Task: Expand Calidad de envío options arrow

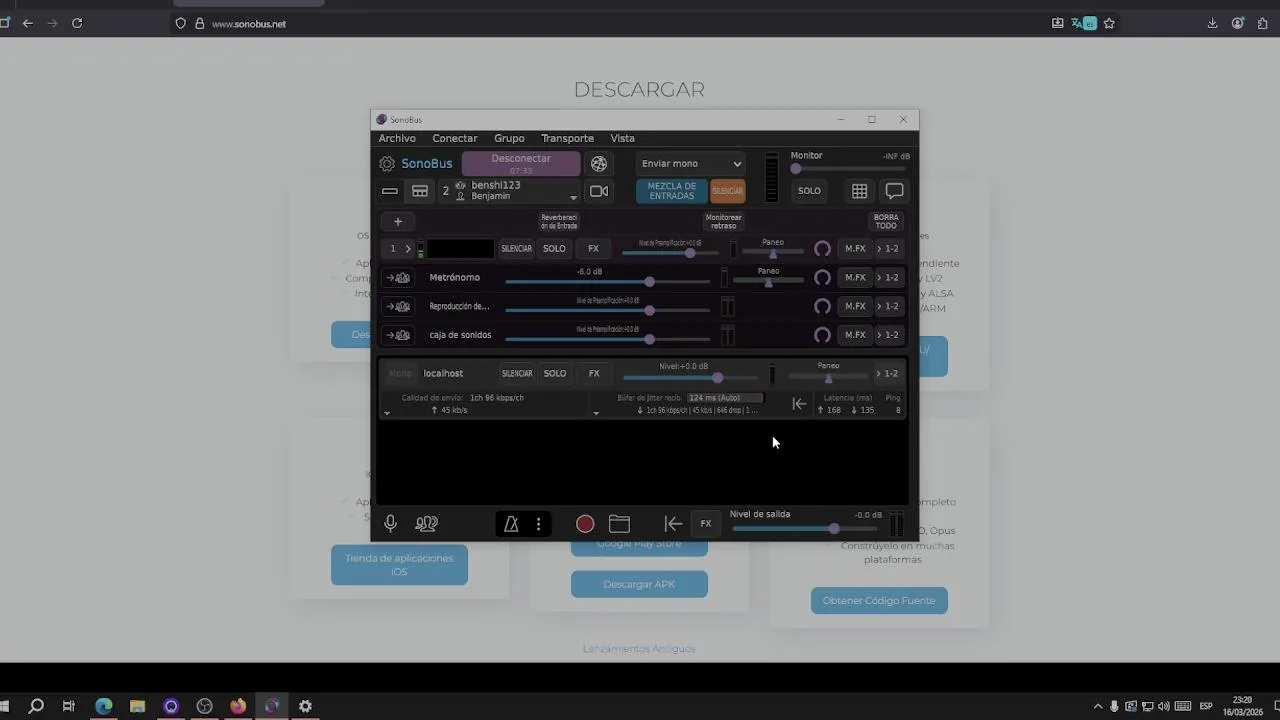Action: tap(387, 412)
